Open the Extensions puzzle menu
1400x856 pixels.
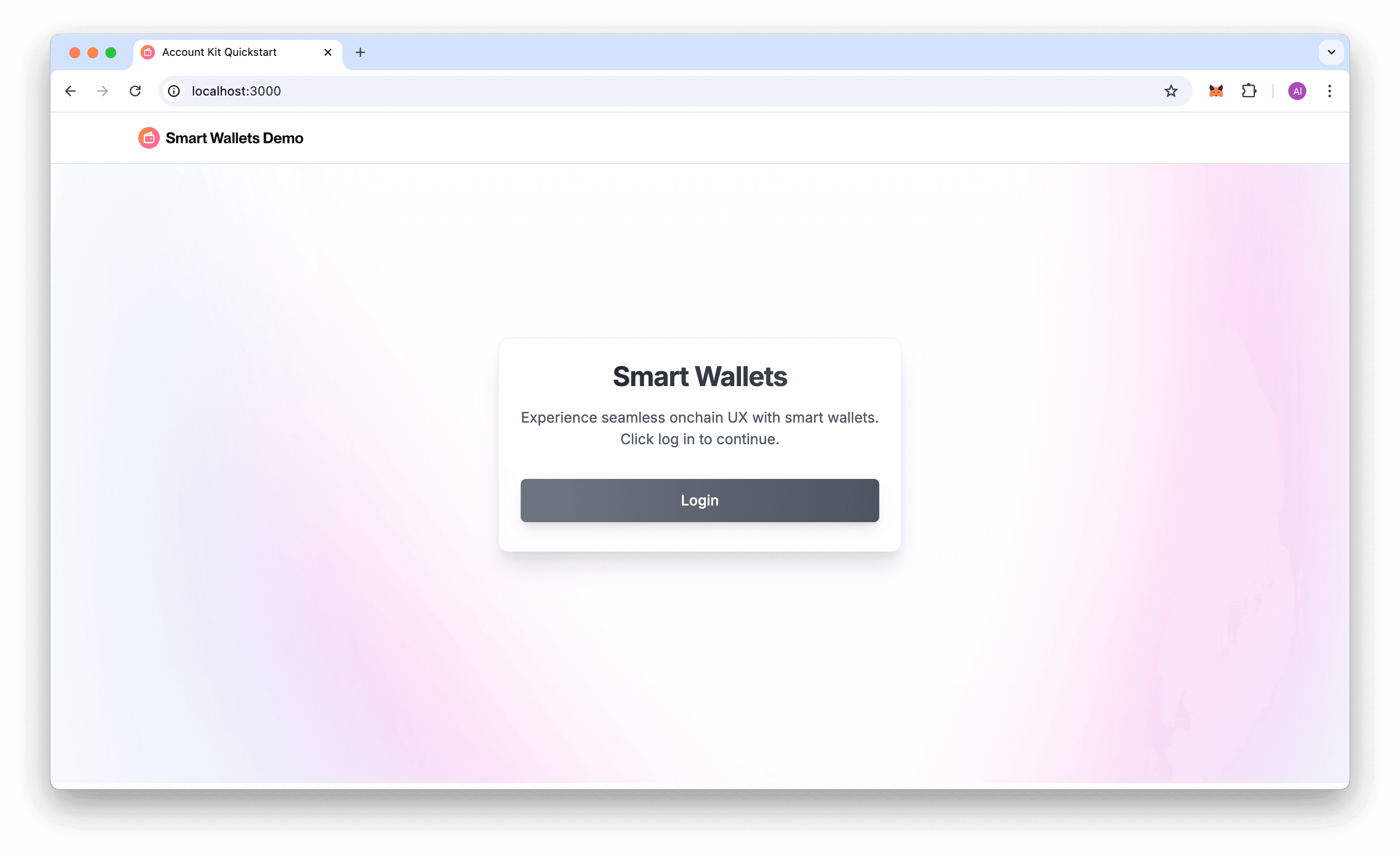pos(1248,91)
